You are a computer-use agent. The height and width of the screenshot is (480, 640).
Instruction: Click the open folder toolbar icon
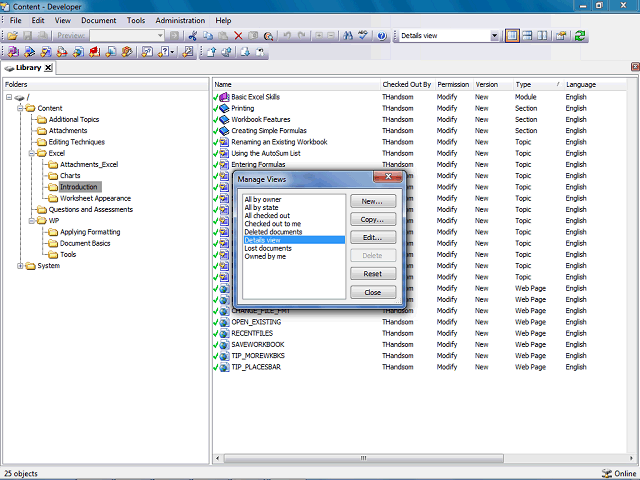(x=12, y=36)
